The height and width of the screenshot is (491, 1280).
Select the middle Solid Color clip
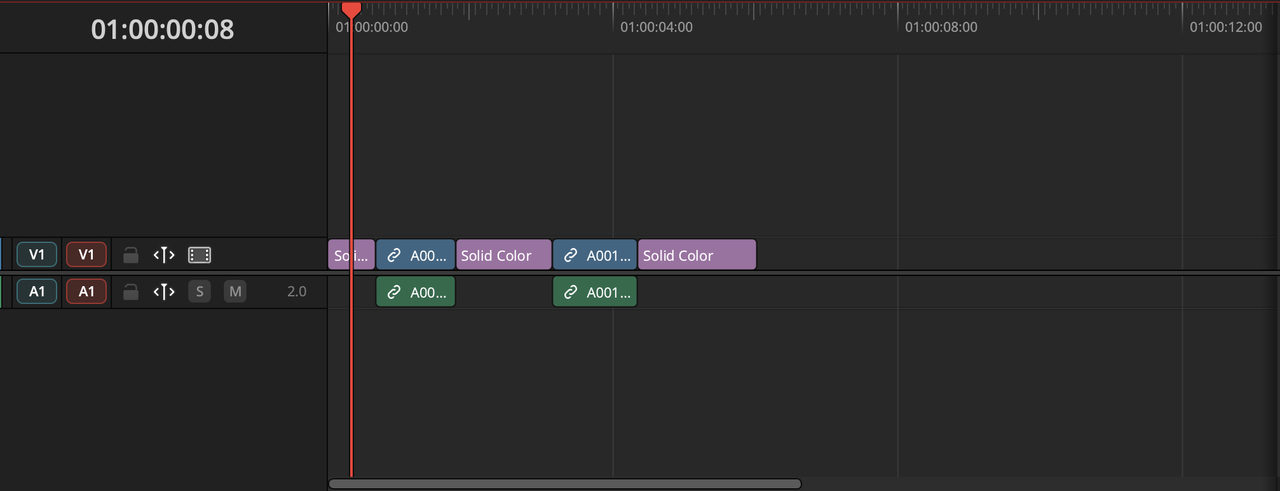pos(503,255)
